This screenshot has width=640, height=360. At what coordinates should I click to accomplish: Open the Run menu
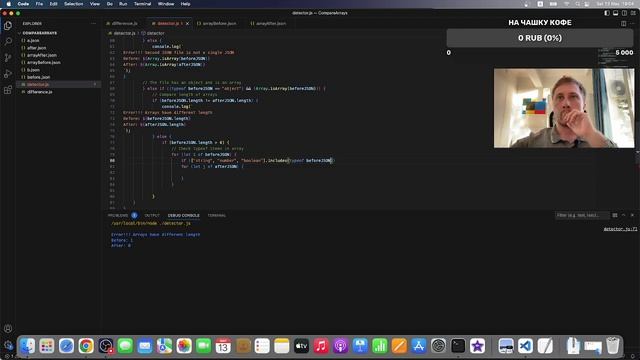123,4
